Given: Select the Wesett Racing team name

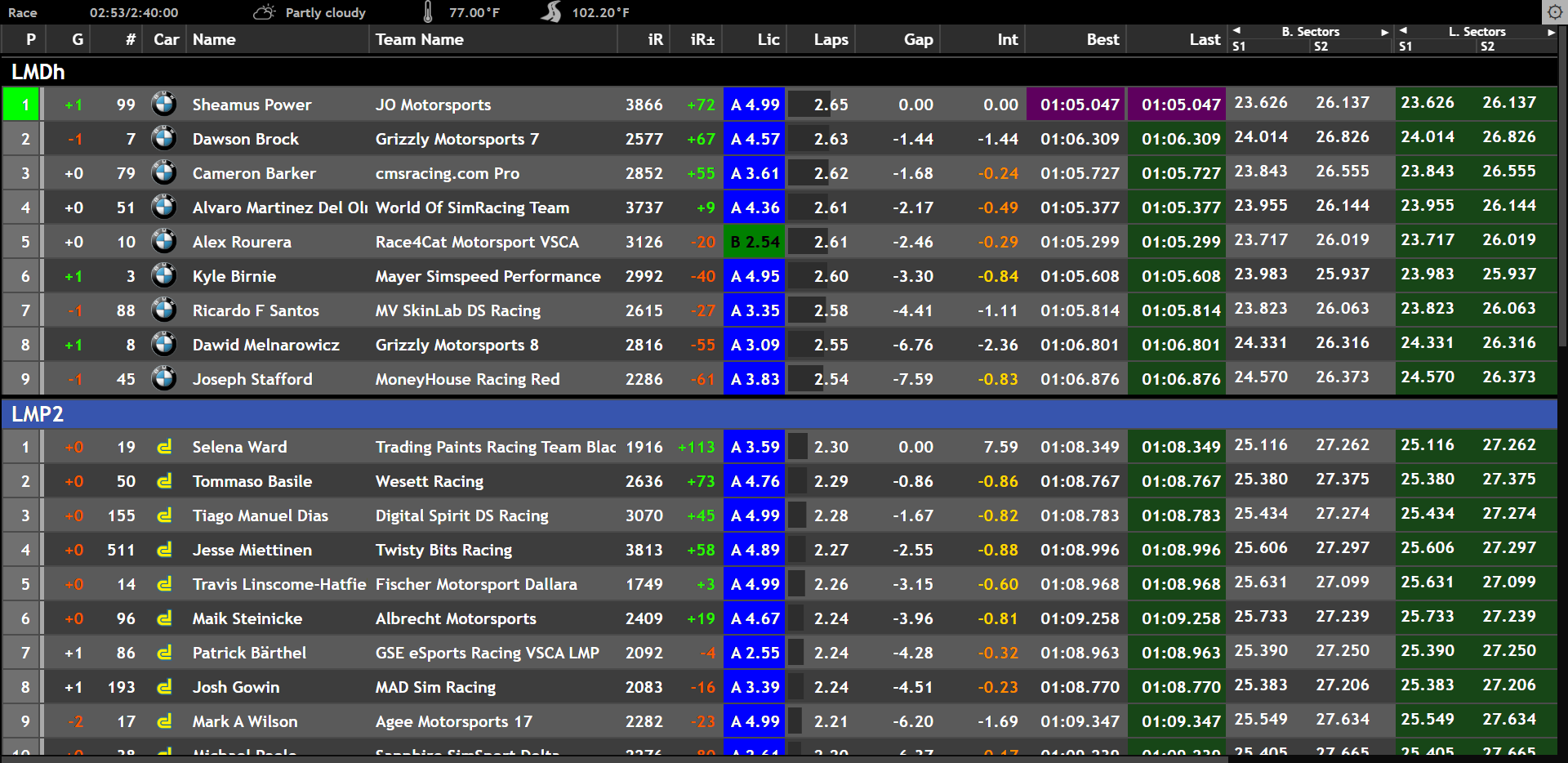Looking at the screenshot, I should point(430,481).
